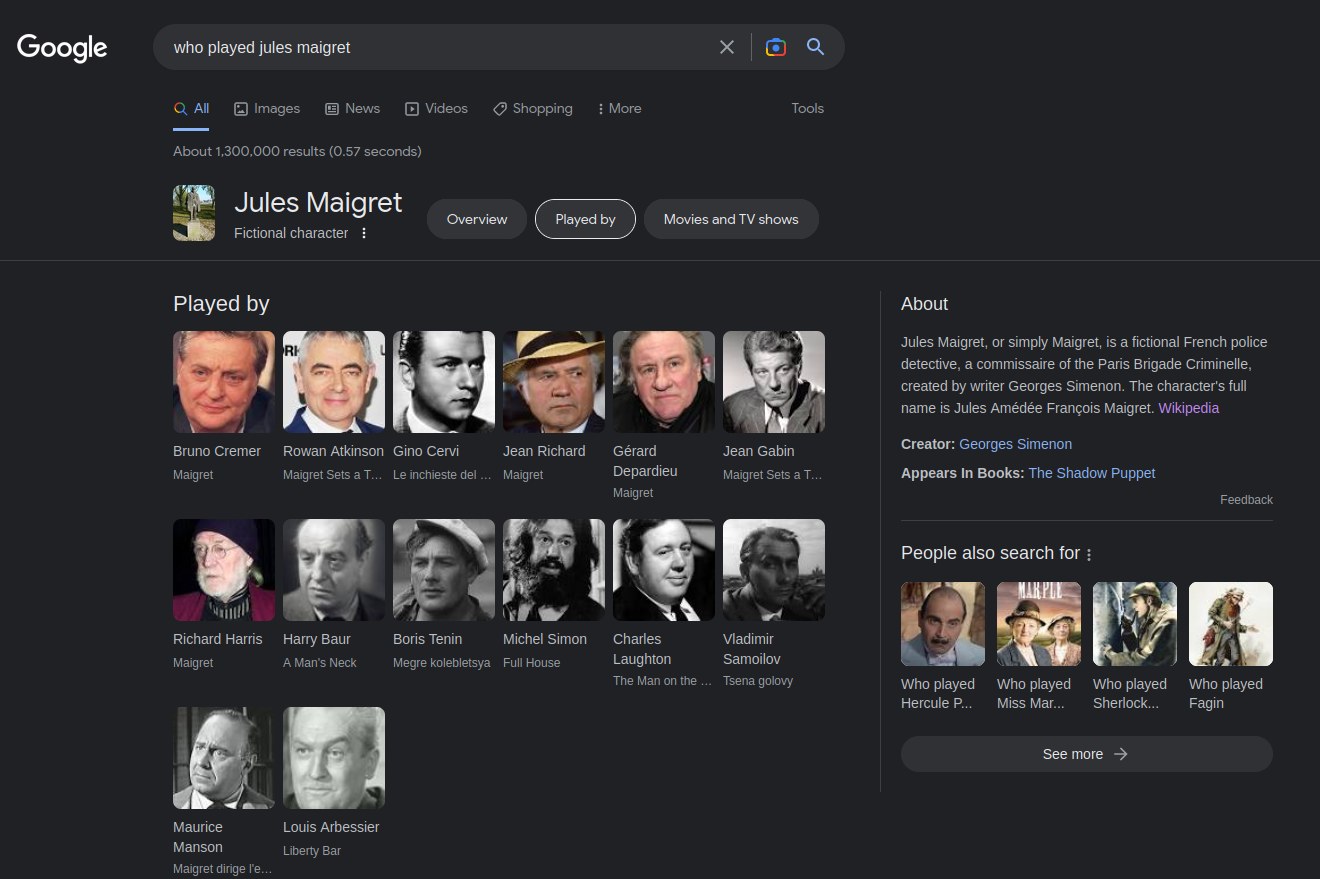Click the 'Megre kolebletsya' caption text
This screenshot has width=1320, height=879.
(x=442, y=663)
